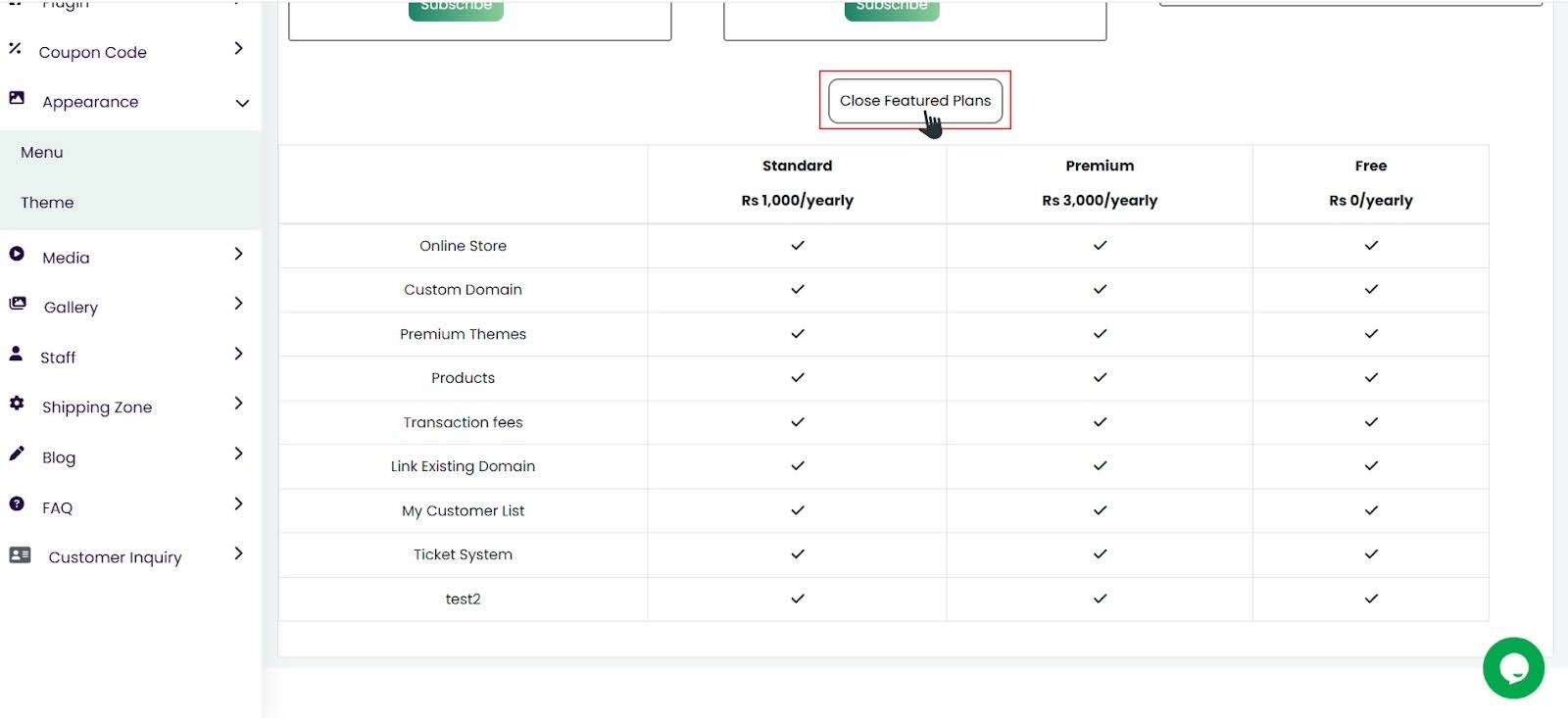This screenshot has height=718, width=1568.
Task: Open the Menu item under Appearance
Action: pyautogui.click(x=42, y=153)
